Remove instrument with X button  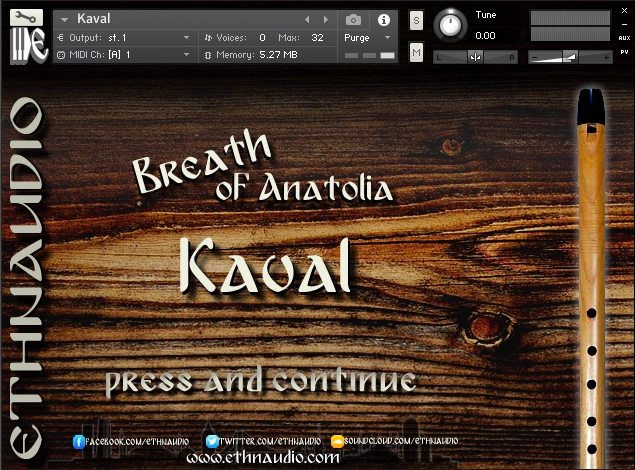click(x=624, y=11)
